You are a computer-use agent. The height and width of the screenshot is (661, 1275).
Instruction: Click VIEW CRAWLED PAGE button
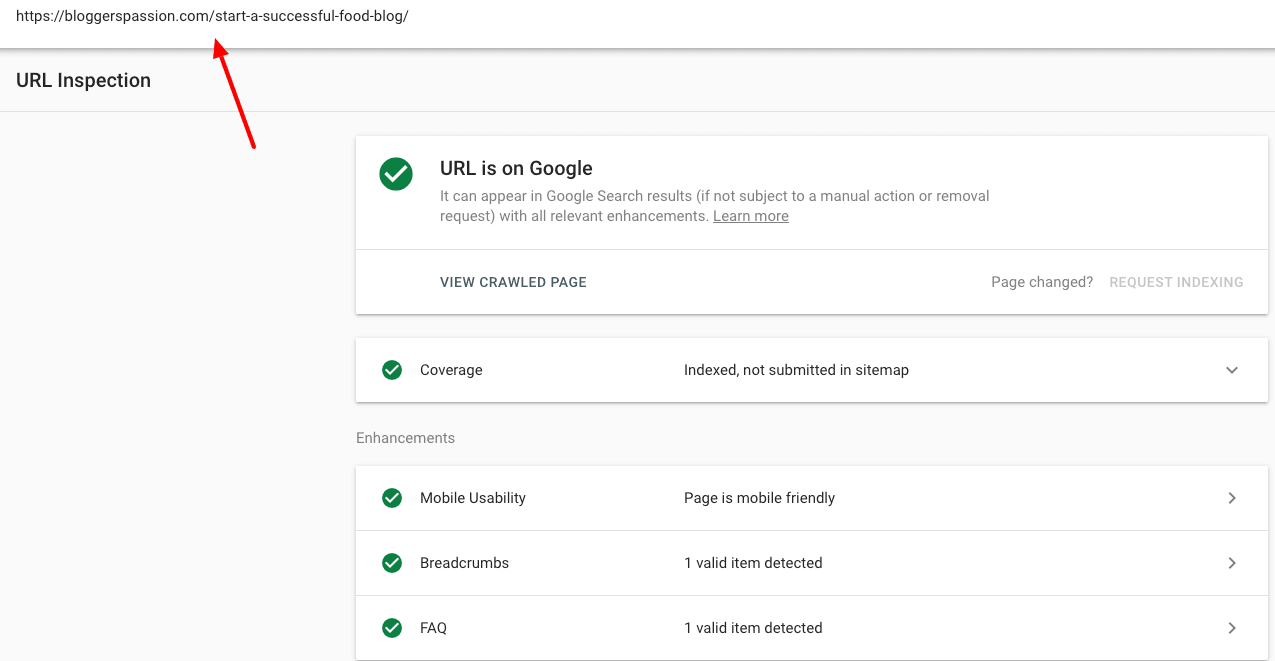point(513,282)
